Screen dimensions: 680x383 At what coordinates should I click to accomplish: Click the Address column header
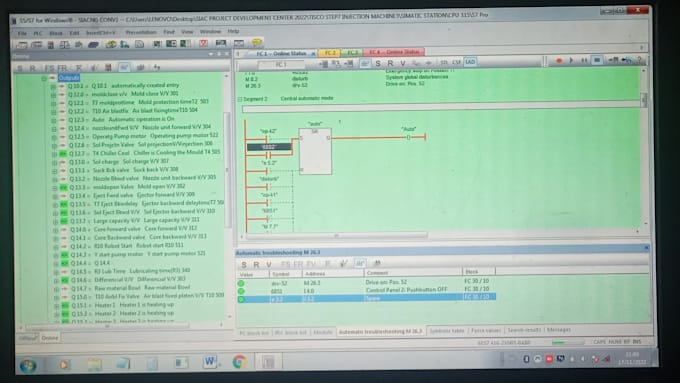[x=333, y=273]
